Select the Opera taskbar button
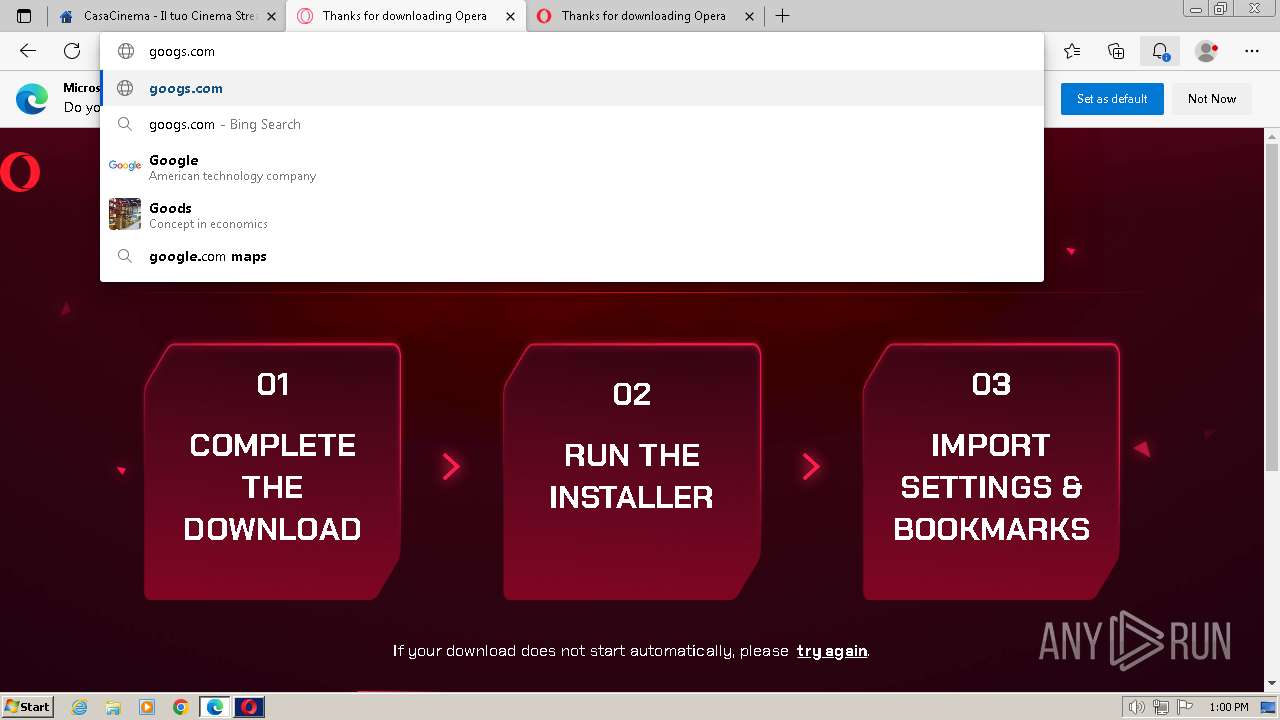The height and width of the screenshot is (720, 1280). 249,707
